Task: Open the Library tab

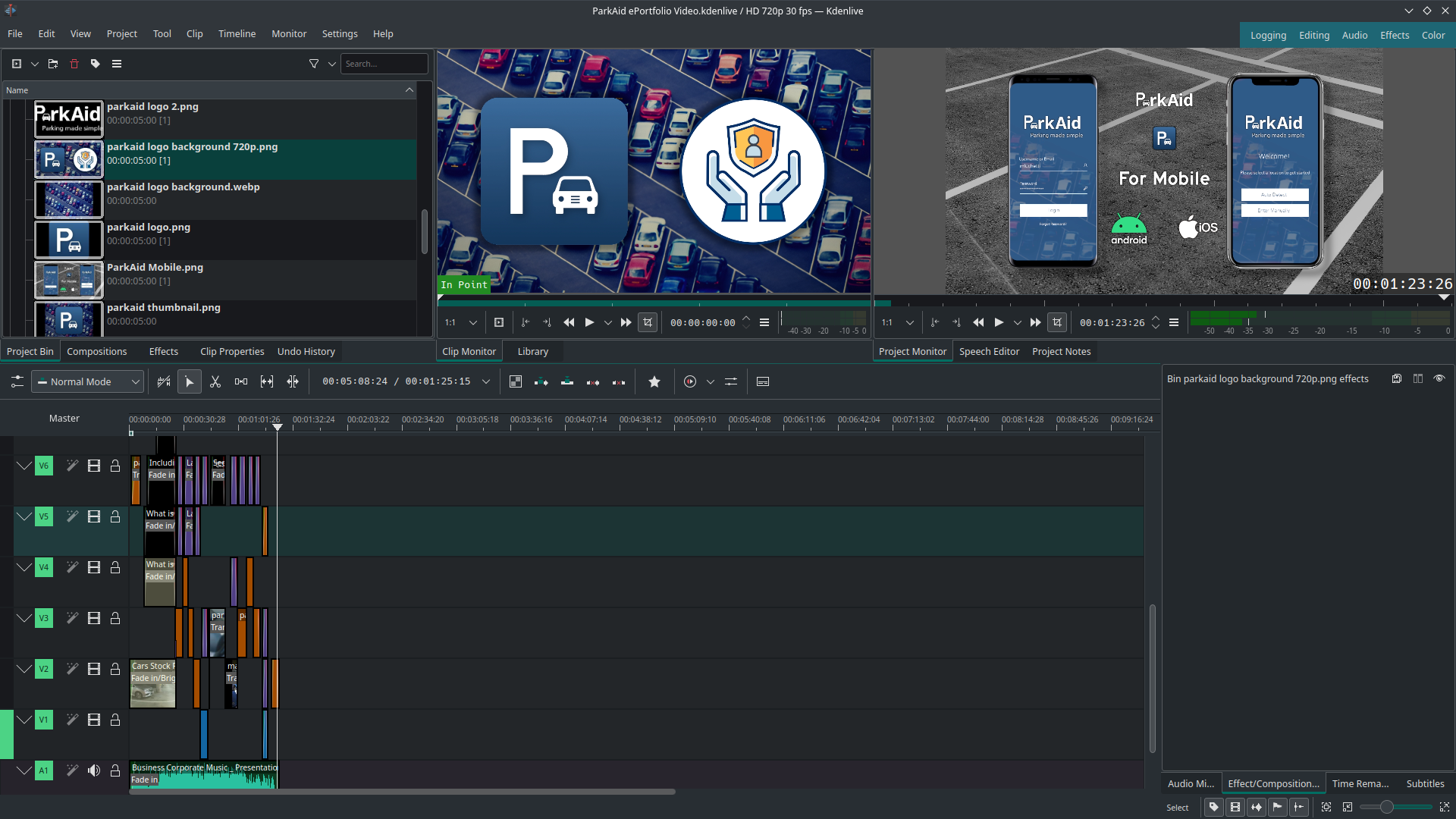Action: (x=532, y=351)
